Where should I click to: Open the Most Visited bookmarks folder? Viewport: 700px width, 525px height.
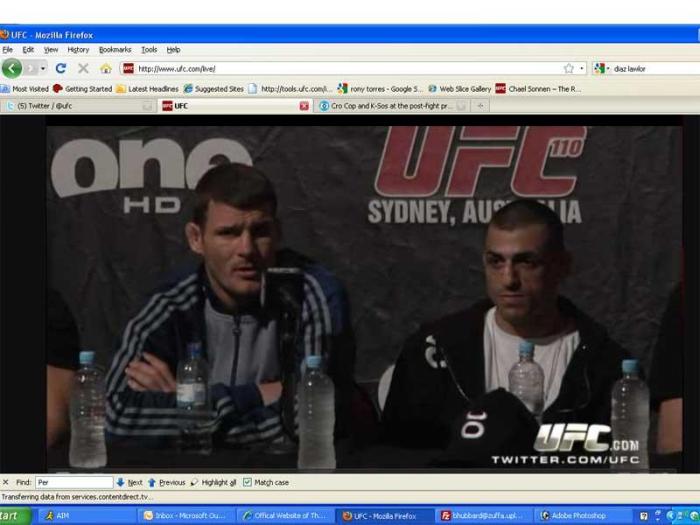25,89
